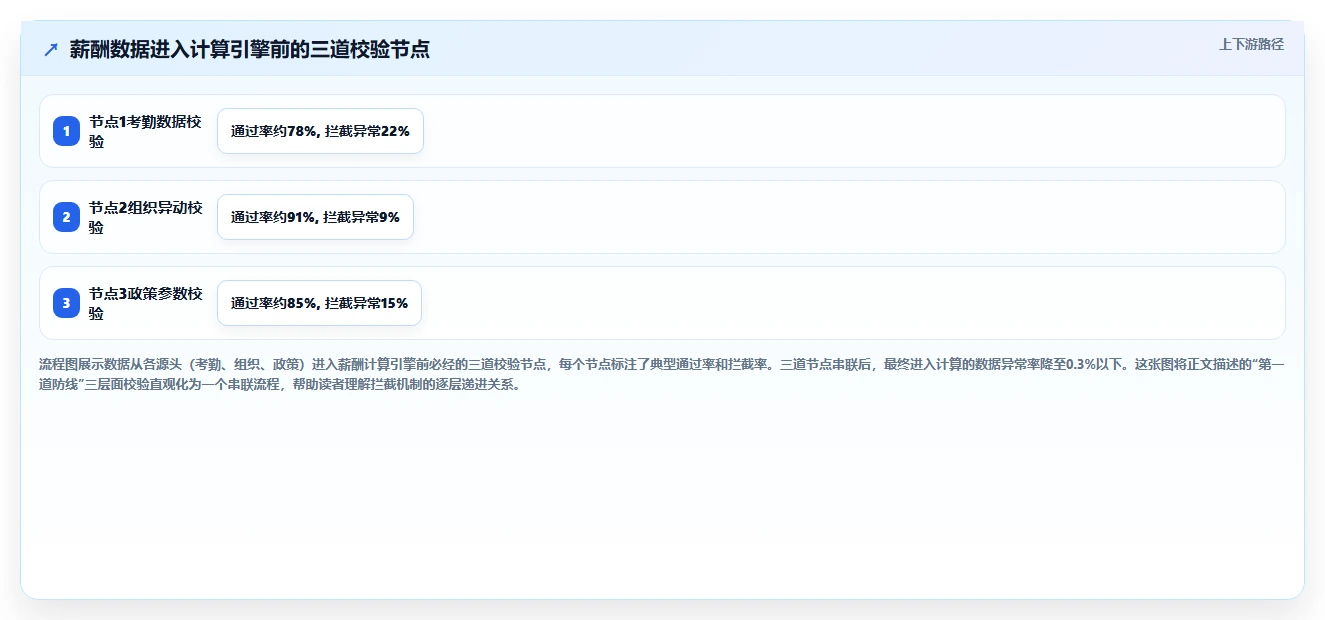Click the number 1 step badge
Image resolution: width=1325 pixels, height=620 pixels.
(66, 131)
